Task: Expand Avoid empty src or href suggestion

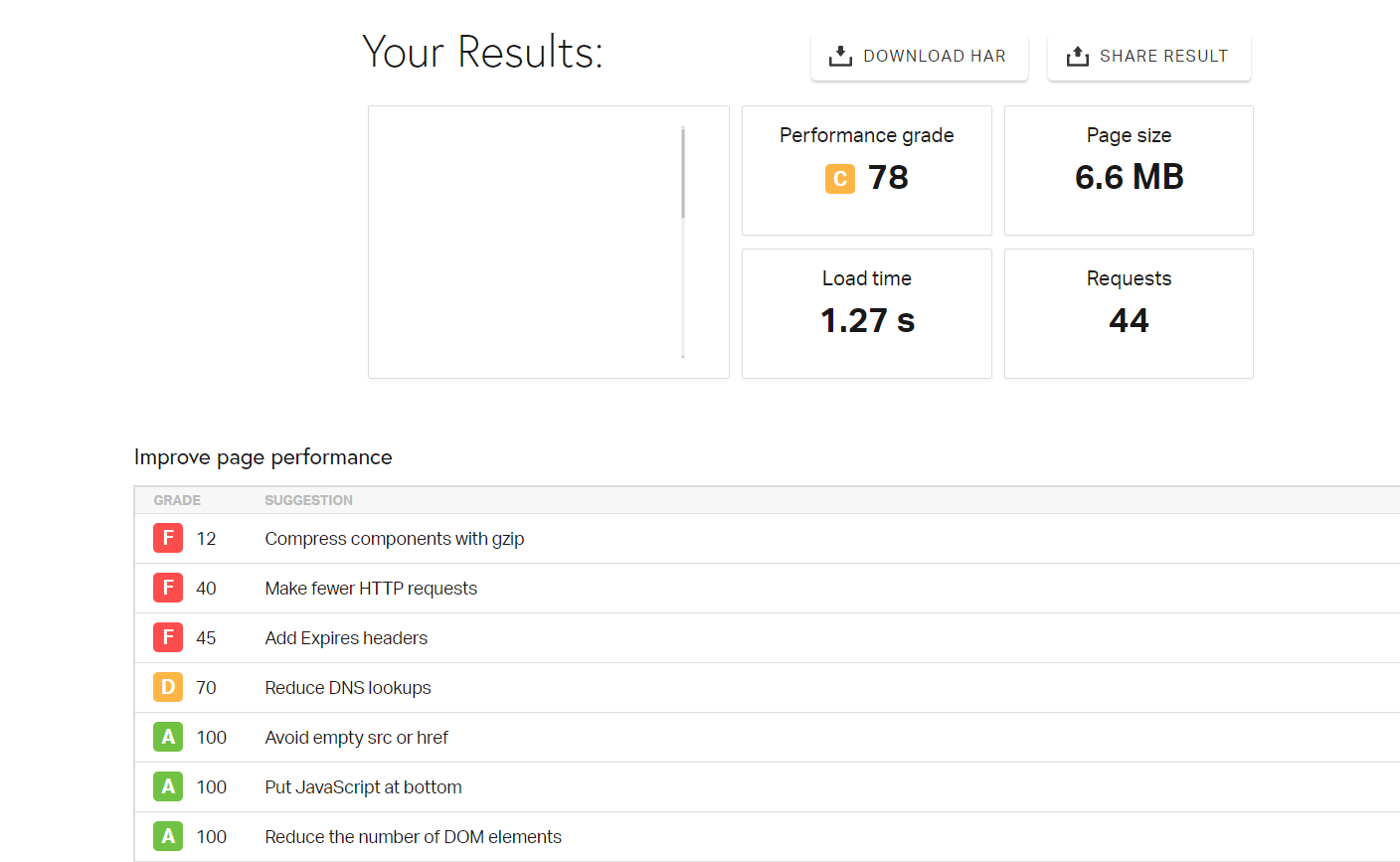Action: 767,737
